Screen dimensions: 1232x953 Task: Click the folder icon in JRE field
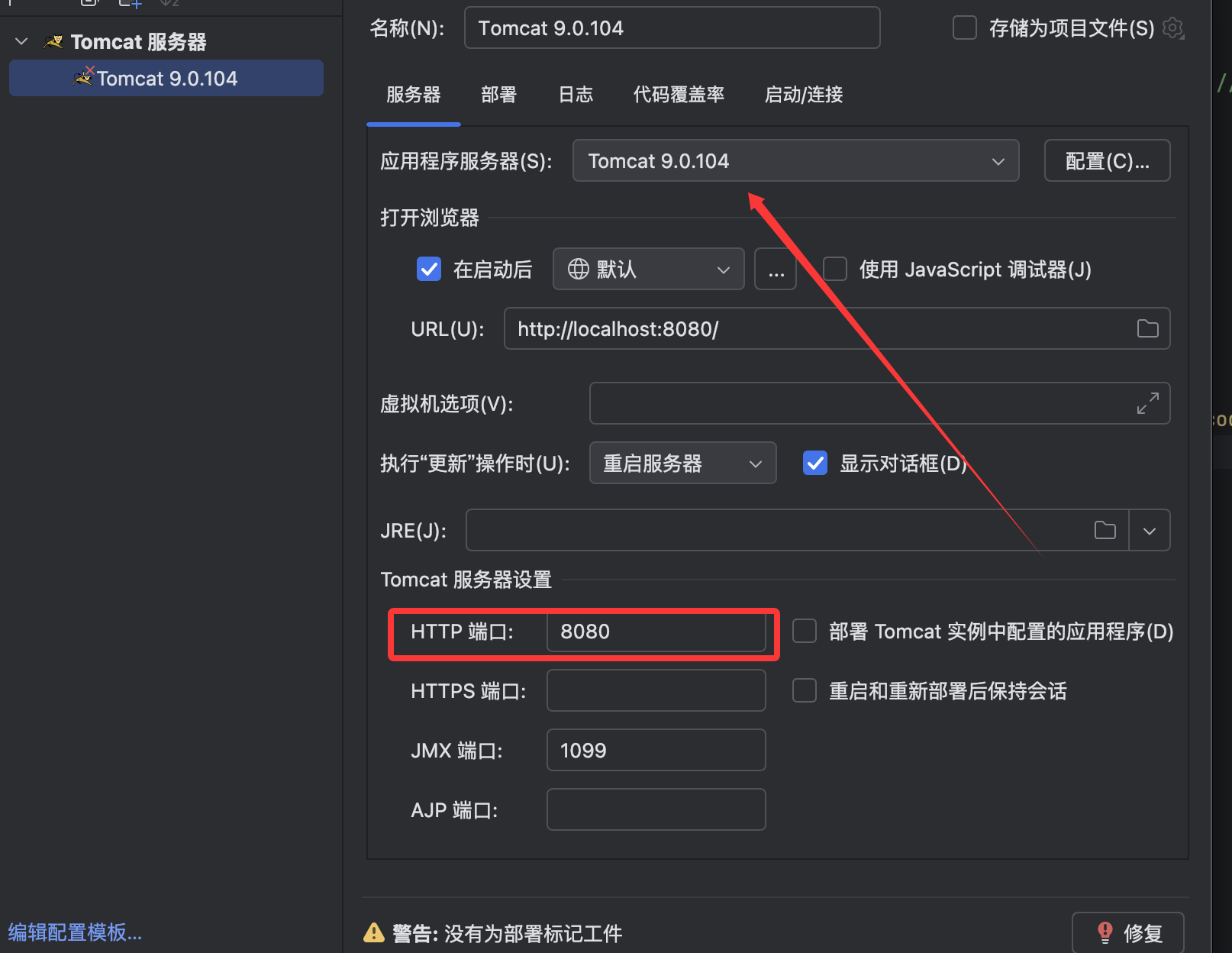click(1105, 530)
